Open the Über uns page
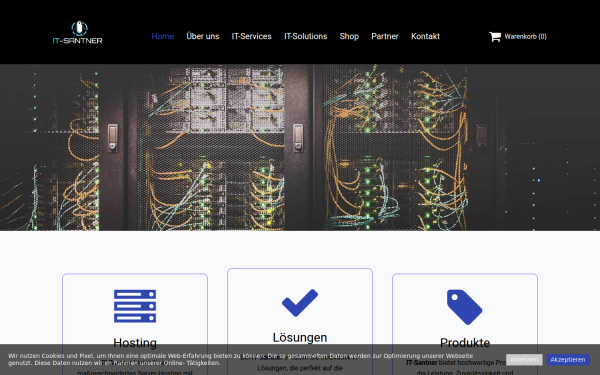This screenshot has height=375, width=600. point(203,36)
